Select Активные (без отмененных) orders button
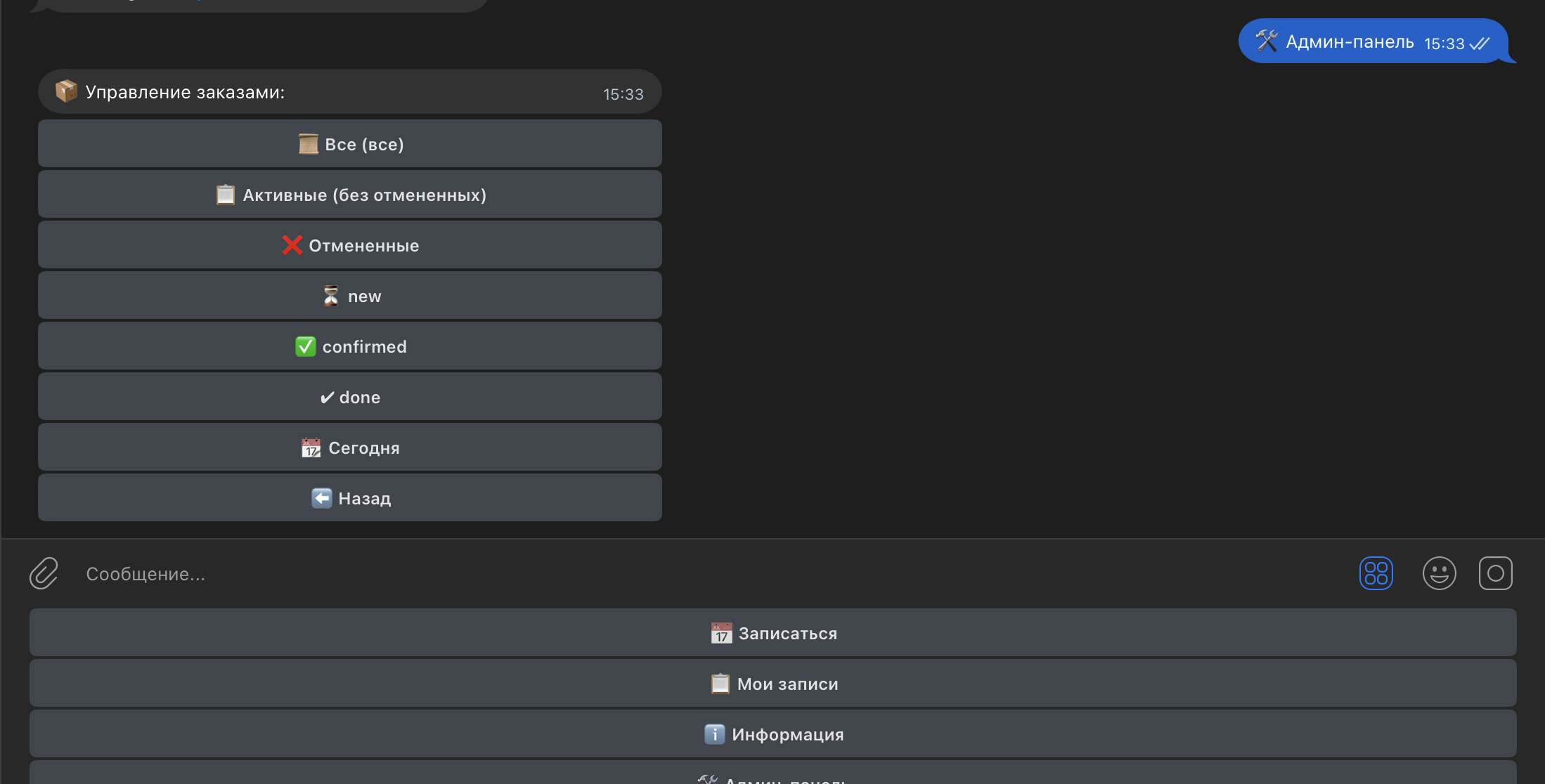Viewport: 1545px width, 784px height. [350, 195]
